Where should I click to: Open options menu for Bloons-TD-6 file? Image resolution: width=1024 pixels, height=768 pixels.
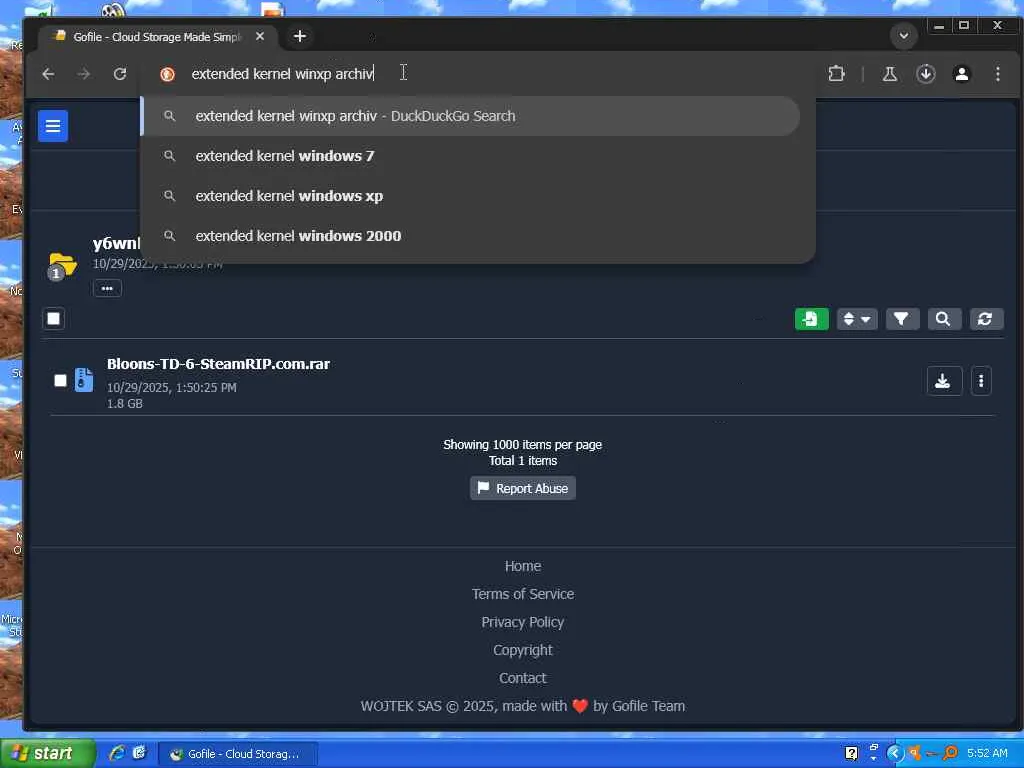pyautogui.click(x=981, y=381)
